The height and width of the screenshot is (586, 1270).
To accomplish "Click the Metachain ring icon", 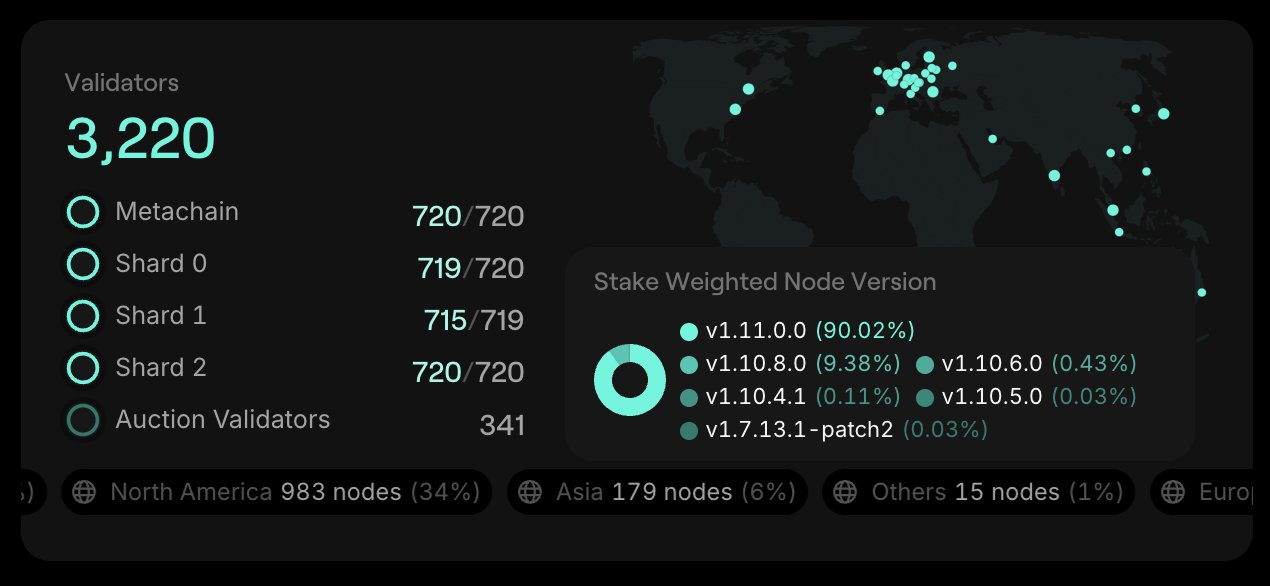I will pos(83,212).
